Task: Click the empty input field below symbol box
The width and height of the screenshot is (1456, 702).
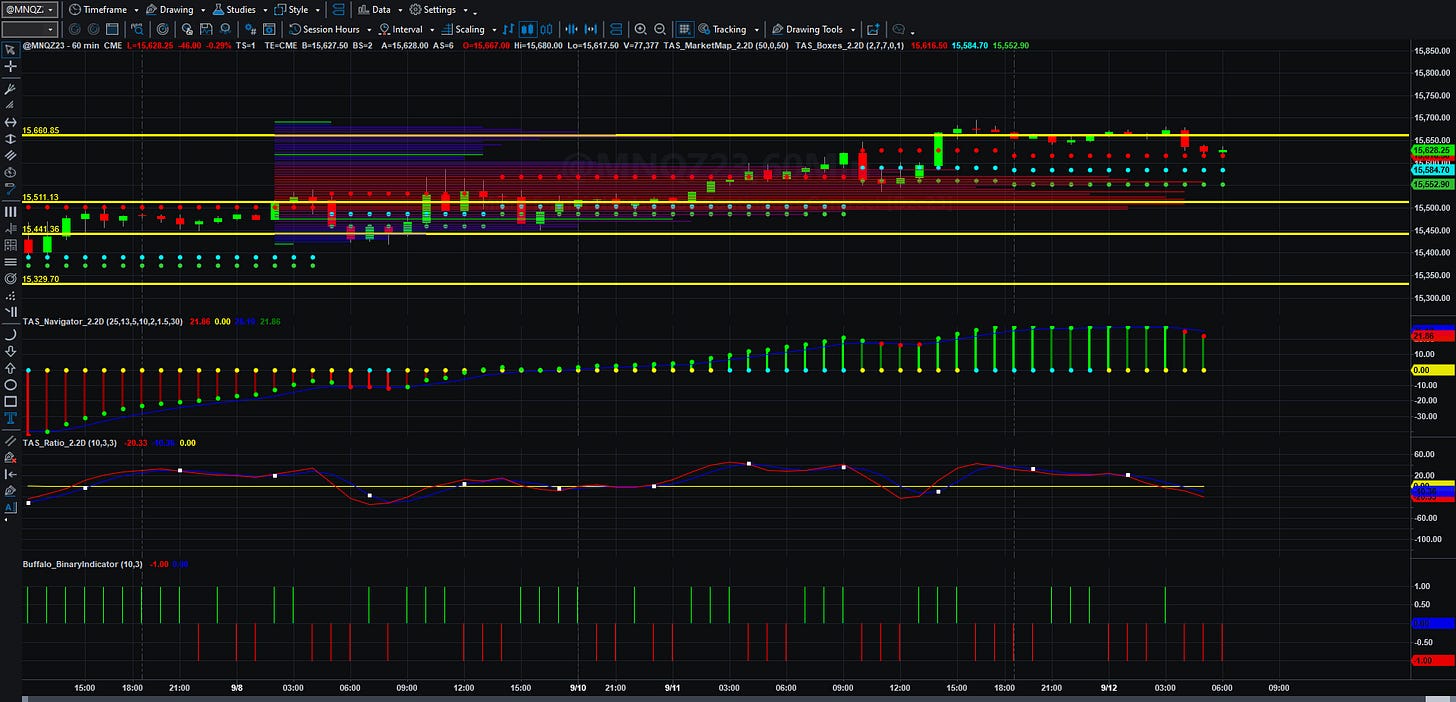Action: pos(29,29)
